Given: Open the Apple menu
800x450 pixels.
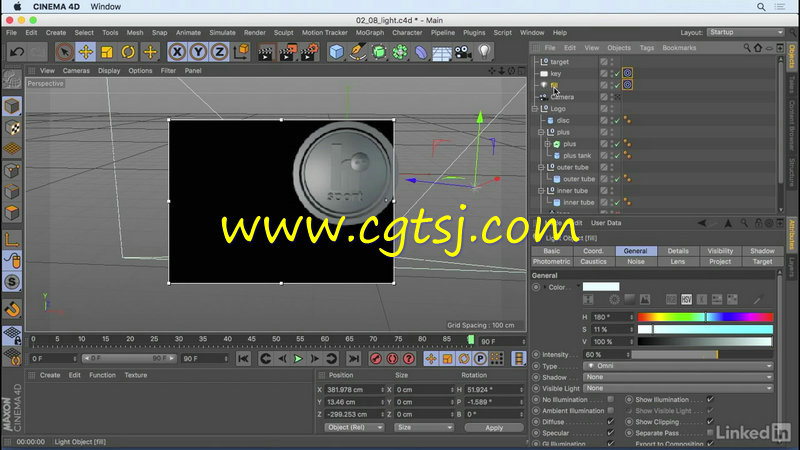Looking at the screenshot, I should coord(17,7).
